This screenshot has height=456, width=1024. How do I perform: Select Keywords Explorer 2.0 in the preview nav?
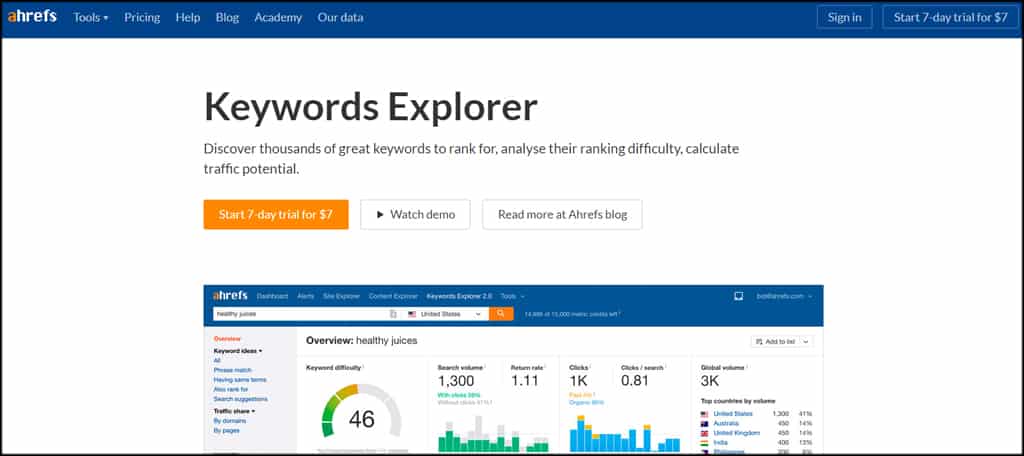[459, 296]
